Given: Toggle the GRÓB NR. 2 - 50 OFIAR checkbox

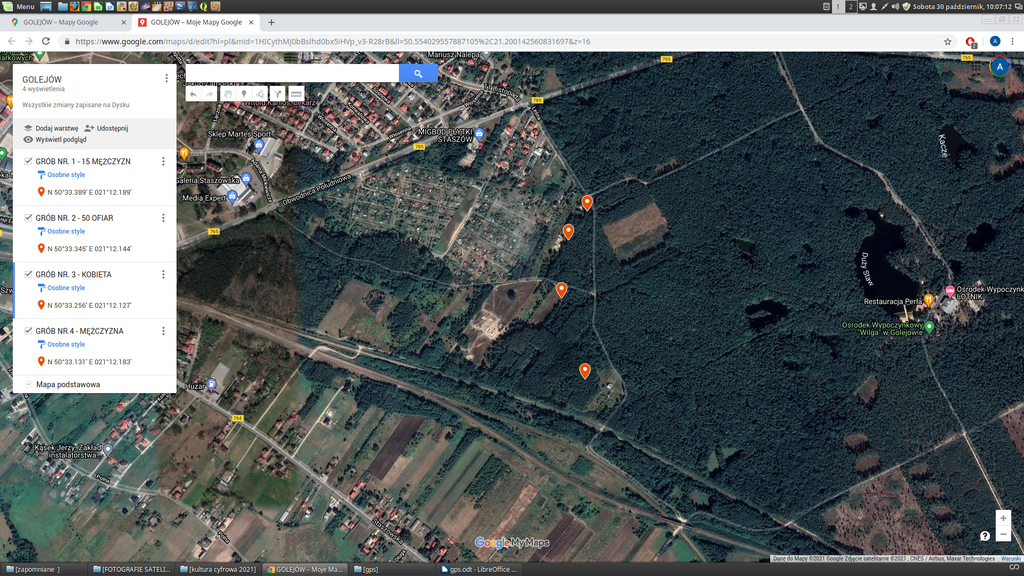Looking at the screenshot, I should (x=28, y=217).
